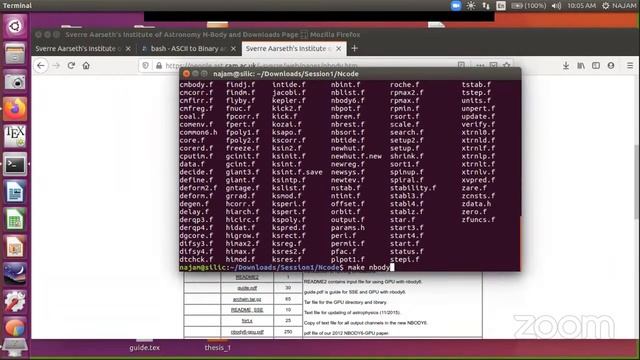Open LibreOffice Calc from the dock

click(15, 220)
